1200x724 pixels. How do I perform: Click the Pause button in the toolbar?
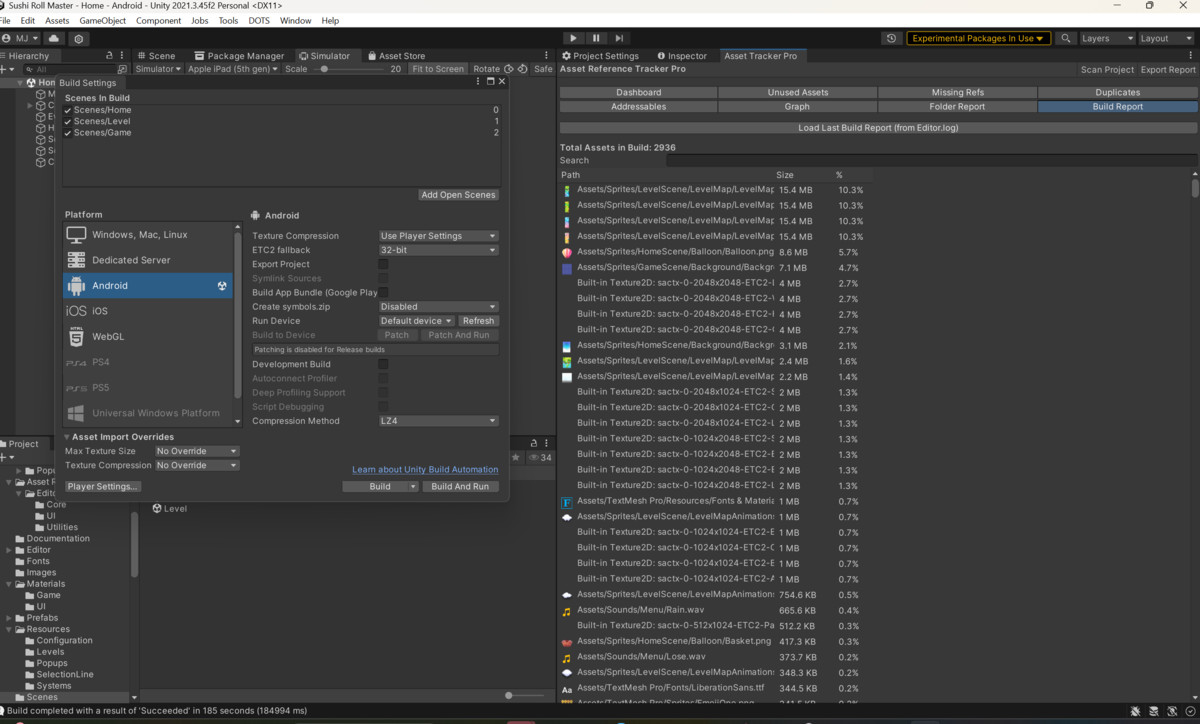click(x=595, y=38)
